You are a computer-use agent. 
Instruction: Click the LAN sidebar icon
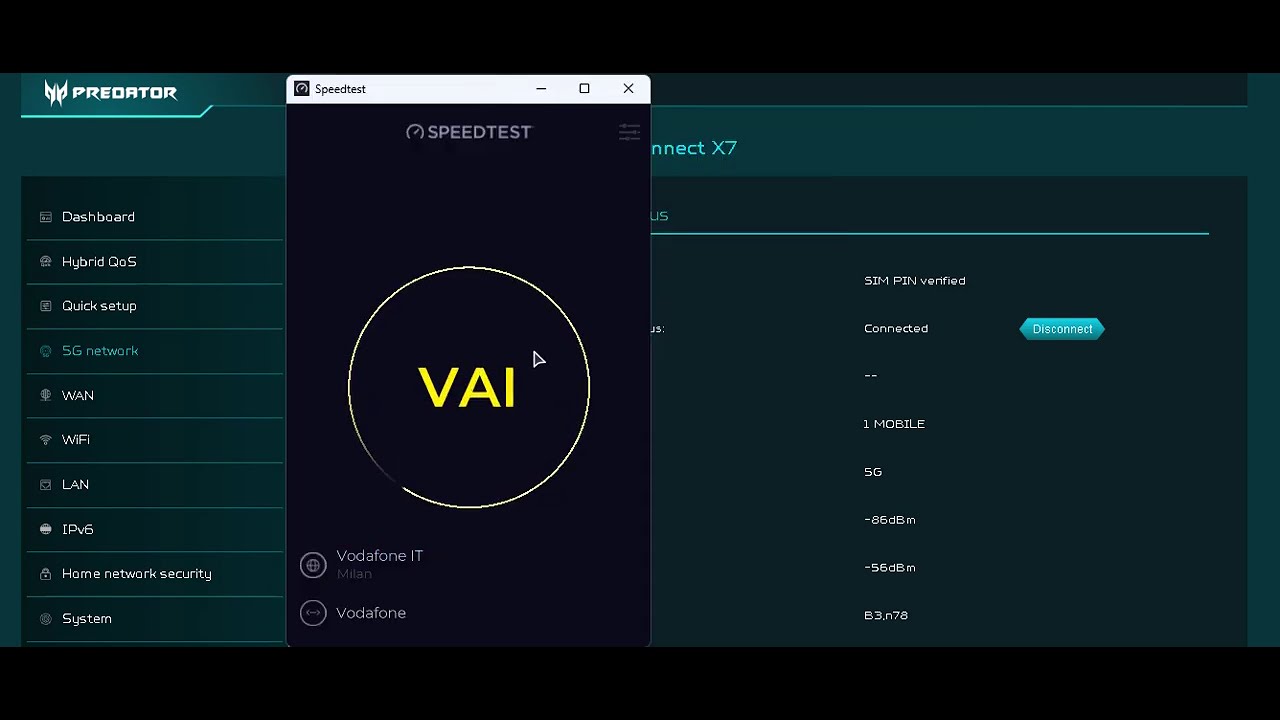click(x=45, y=485)
